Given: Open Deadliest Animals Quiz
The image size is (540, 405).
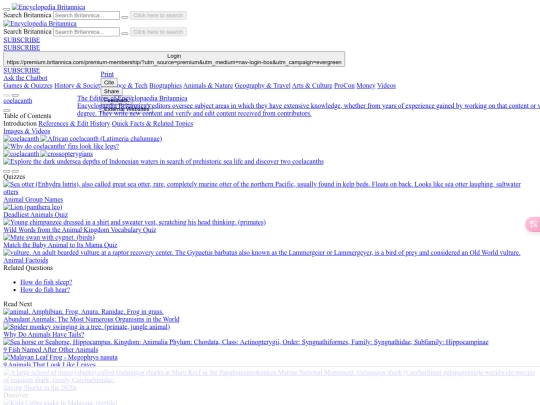Looking at the screenshot, I should pyautogui.click(x=35, y=215).
